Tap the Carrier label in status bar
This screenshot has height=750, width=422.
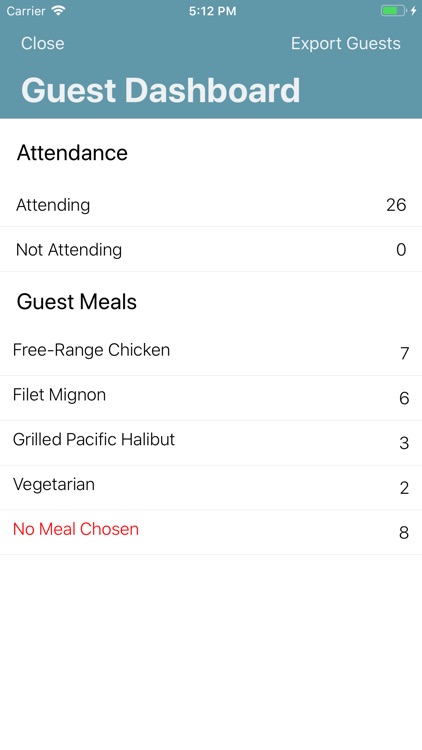[x=26, y=11]
